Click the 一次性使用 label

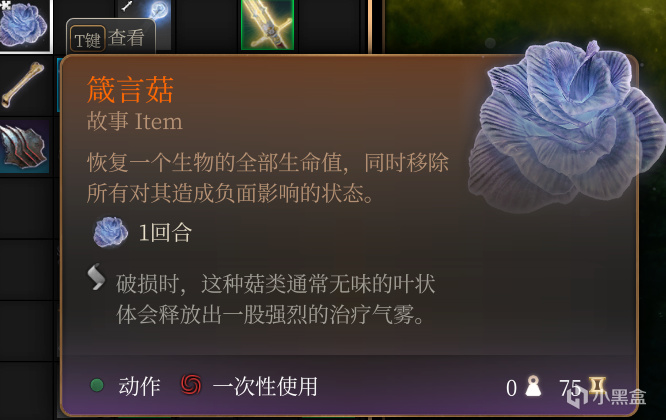(x=265, y=386)
